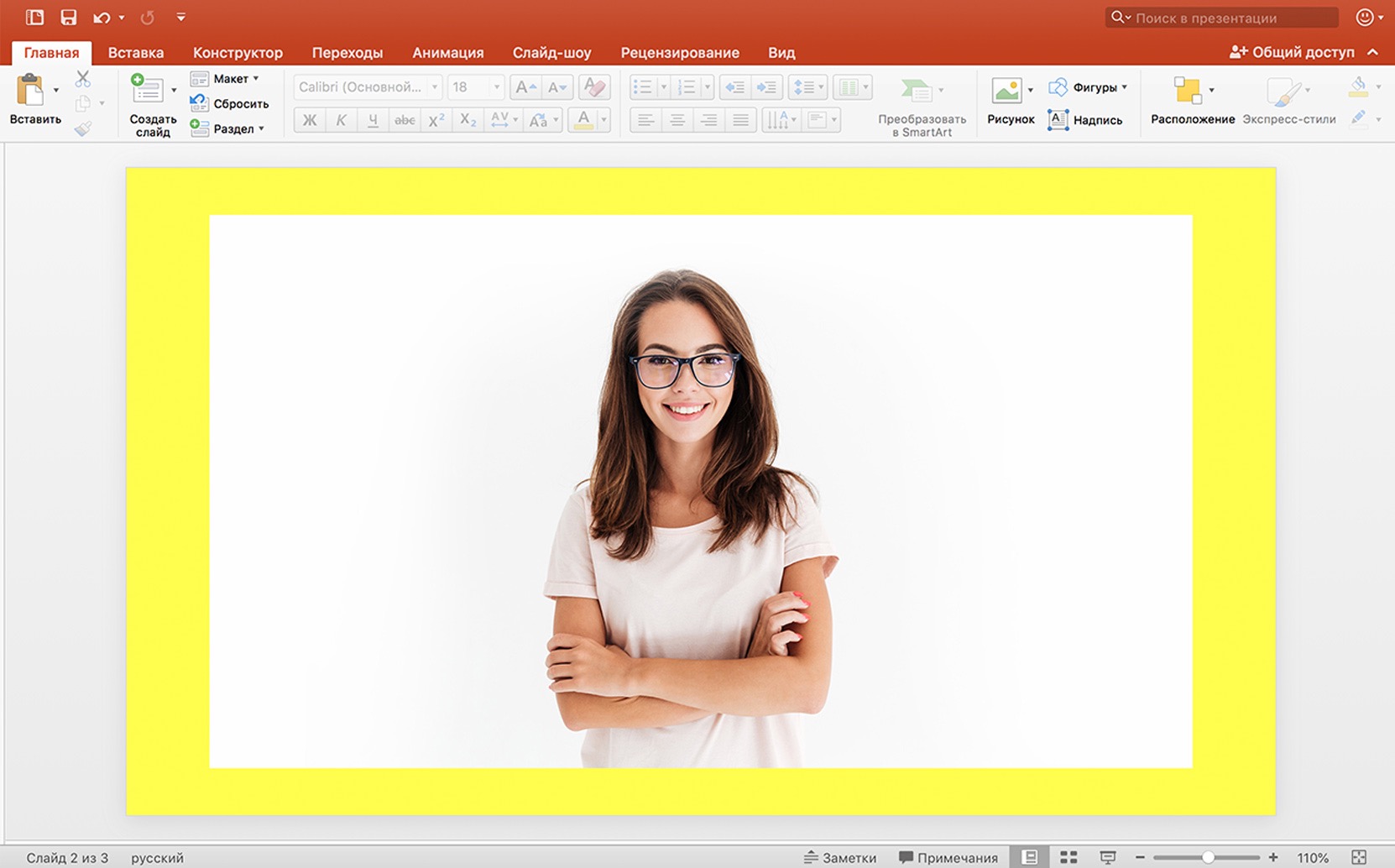Click the Общий доступ share button
This screenshot has height=868, width=1395.
click(x=1292, y=52)
